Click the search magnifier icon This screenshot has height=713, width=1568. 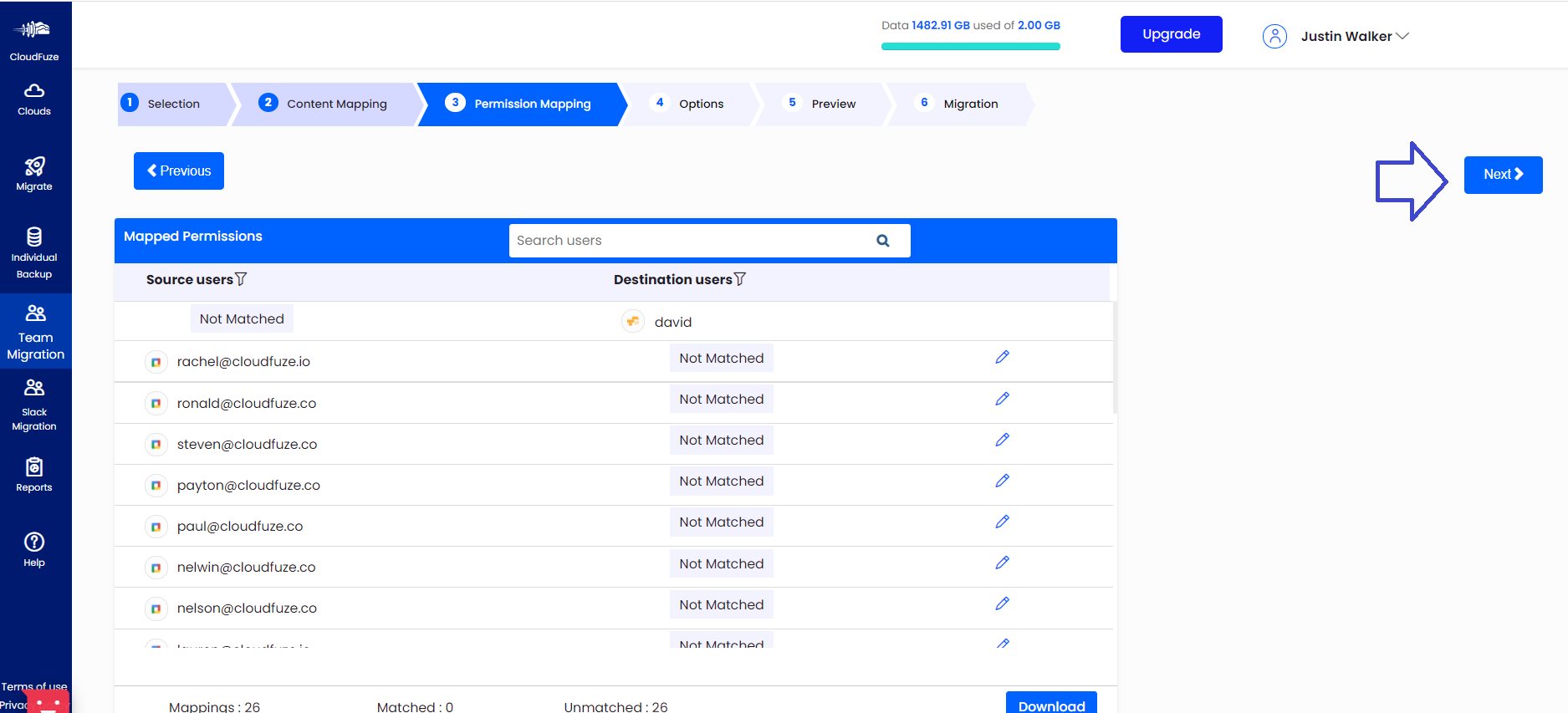882,241
